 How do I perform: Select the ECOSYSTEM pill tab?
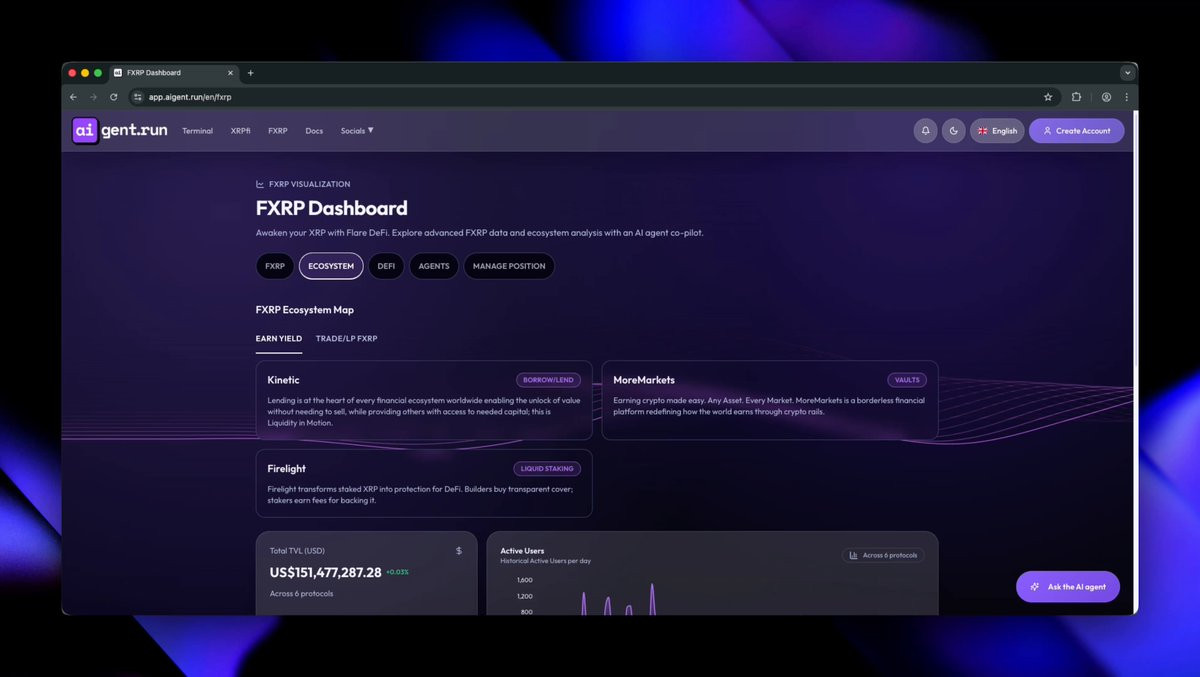coord(331,266)
